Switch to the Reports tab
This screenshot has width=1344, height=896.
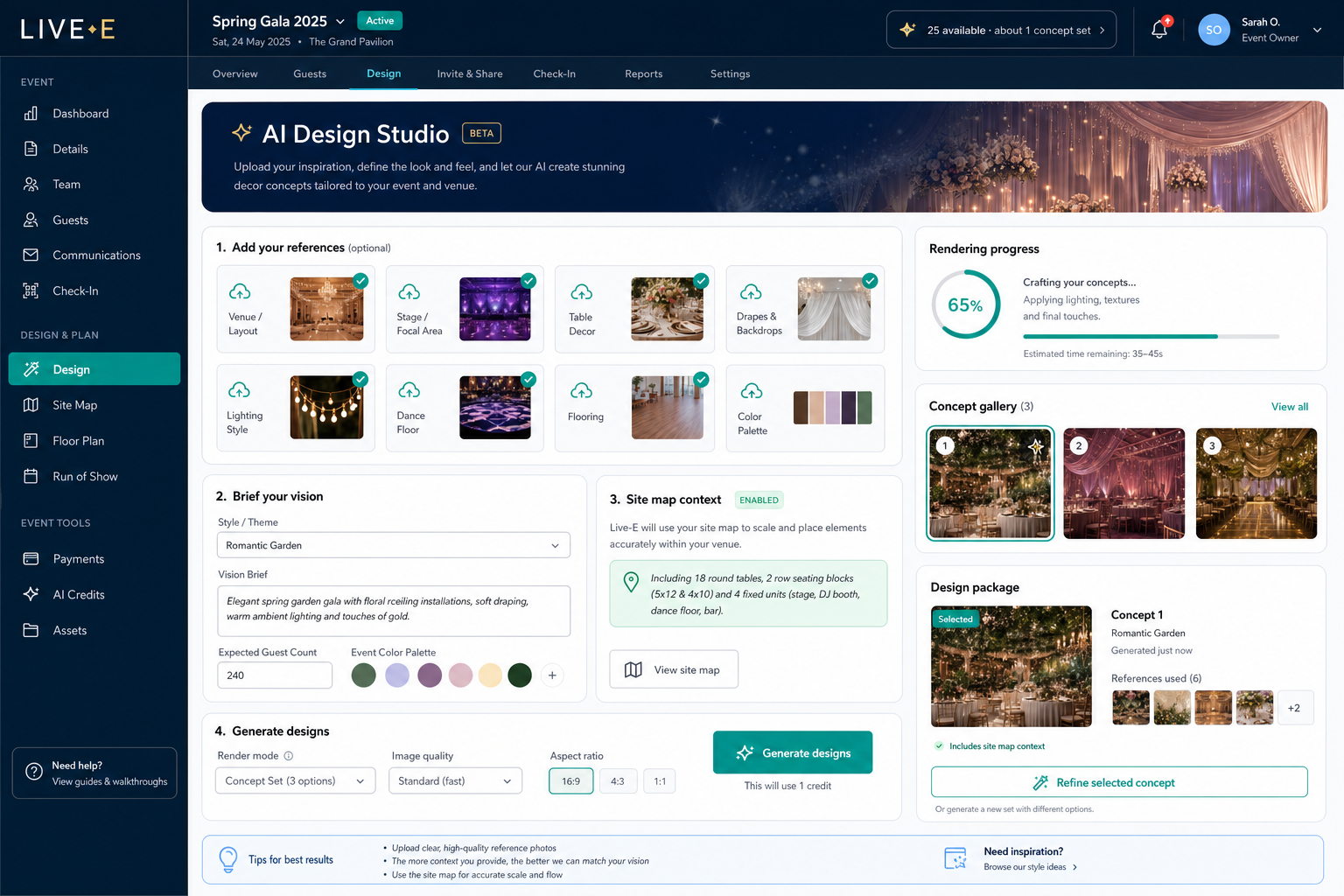pos(644,73)
